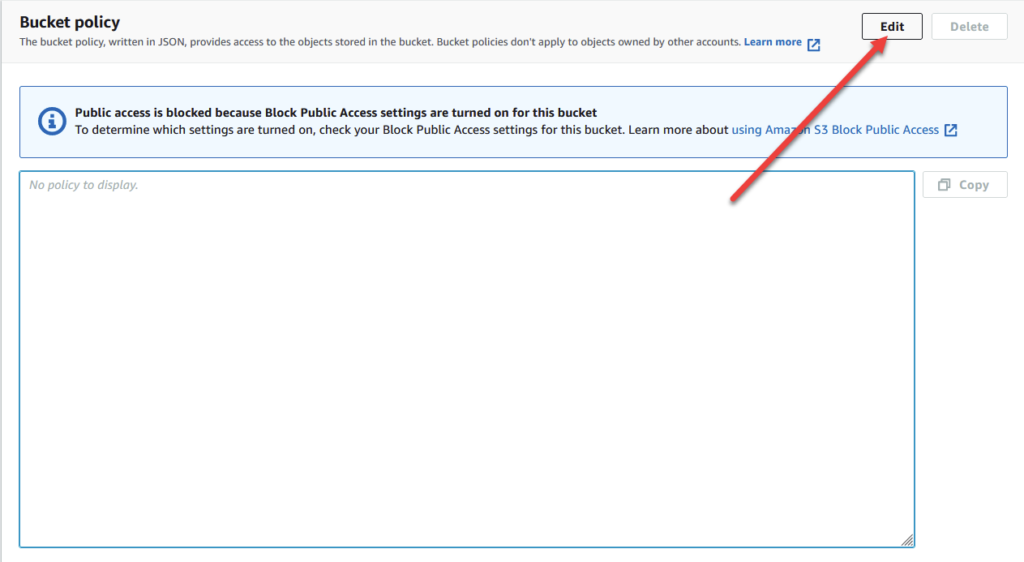Click external link icon beside Learn more

click(x=814, y=44)
